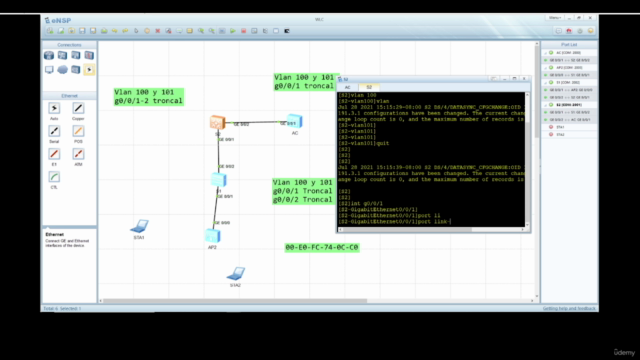Click the open topology folder icon
640x360 pixels.
pos(71,31)
